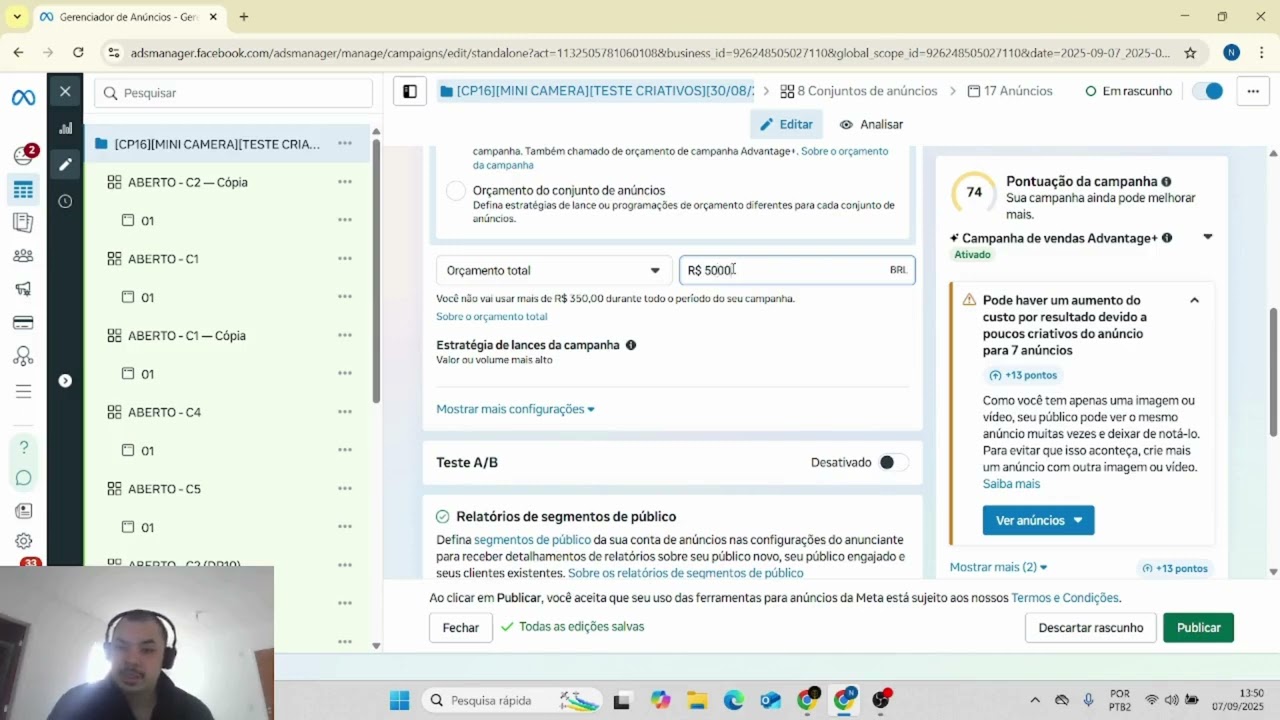Select the pencil edit icon in dark sidebar

tap(65, 164)
